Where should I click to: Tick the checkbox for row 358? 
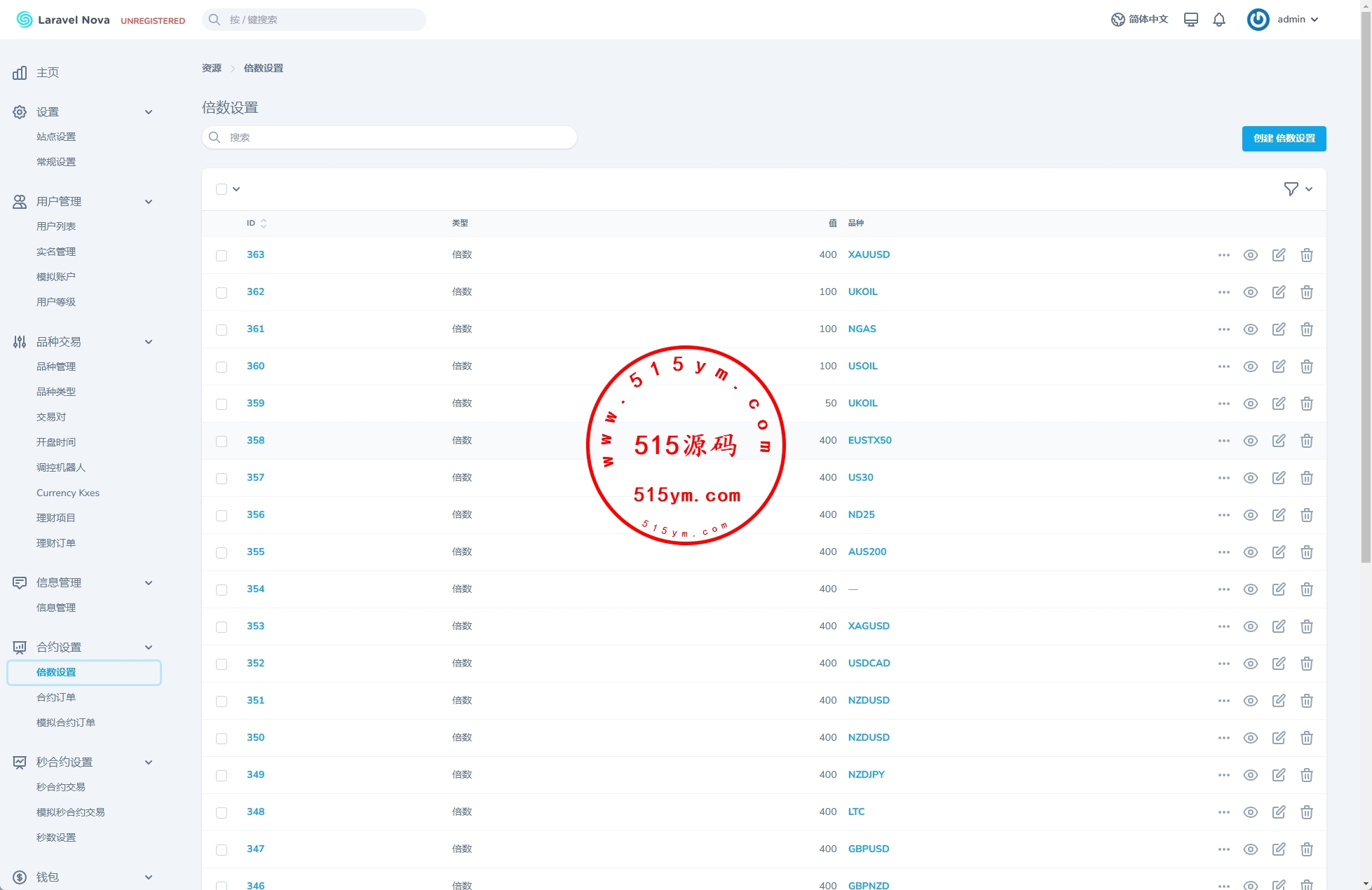pyautogui.click(x=222, y=441)
